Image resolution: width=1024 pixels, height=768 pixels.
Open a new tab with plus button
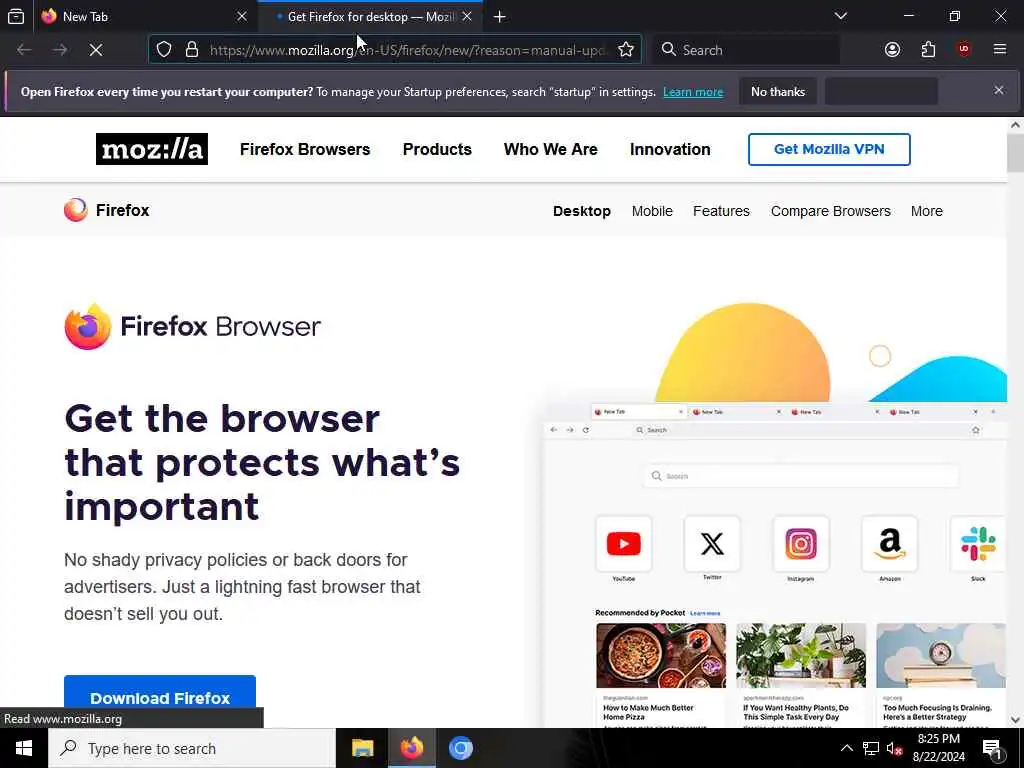pyautogui.click(x=500, y=16)
